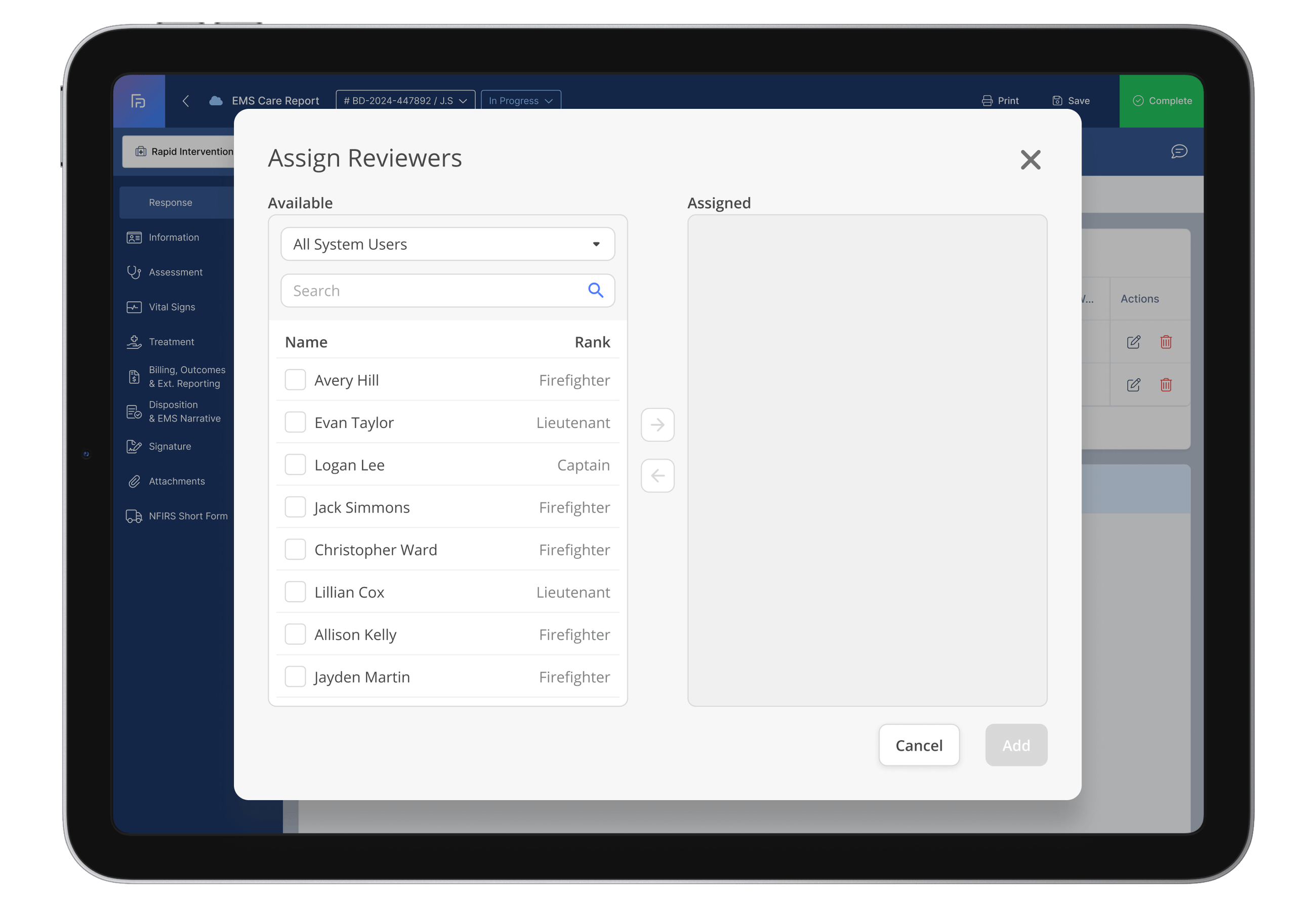
Task: Open the Treatment section icon in sidebar
Action: pyautogui.click(x=134, y=341)
